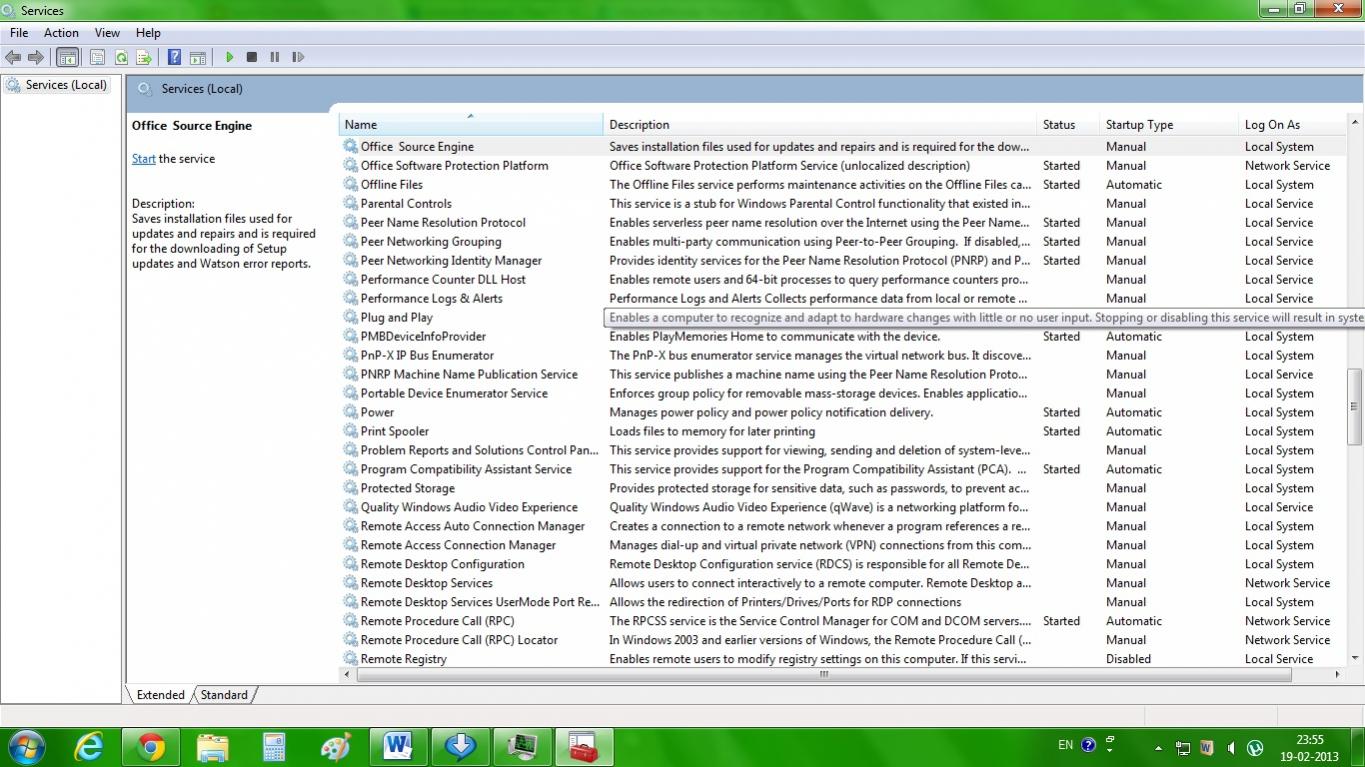The height and width of the screenshot is (767, 1365).
Task: Select Quality Windows Audio Video Experience service
Action: pos(469,508)
